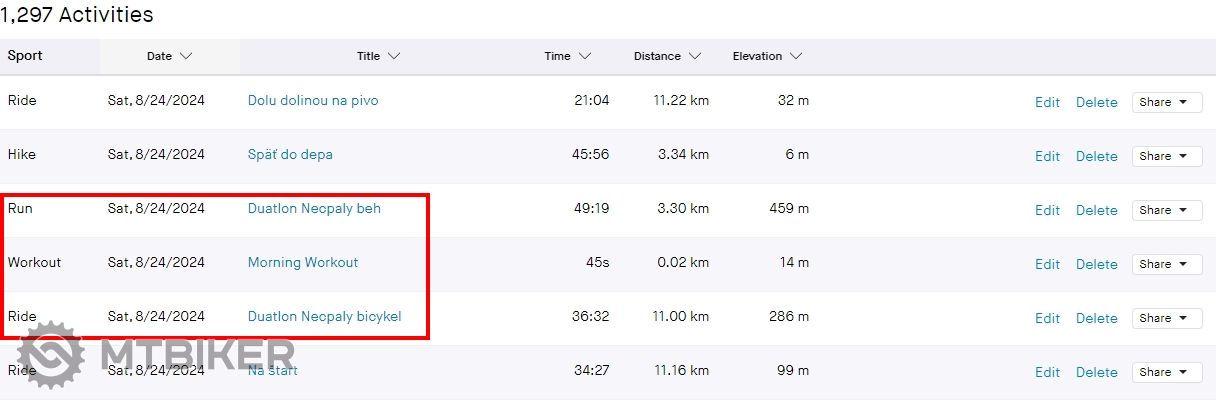
Task: Open the 'Späť do depa' hike
Action: coord(290,155)
